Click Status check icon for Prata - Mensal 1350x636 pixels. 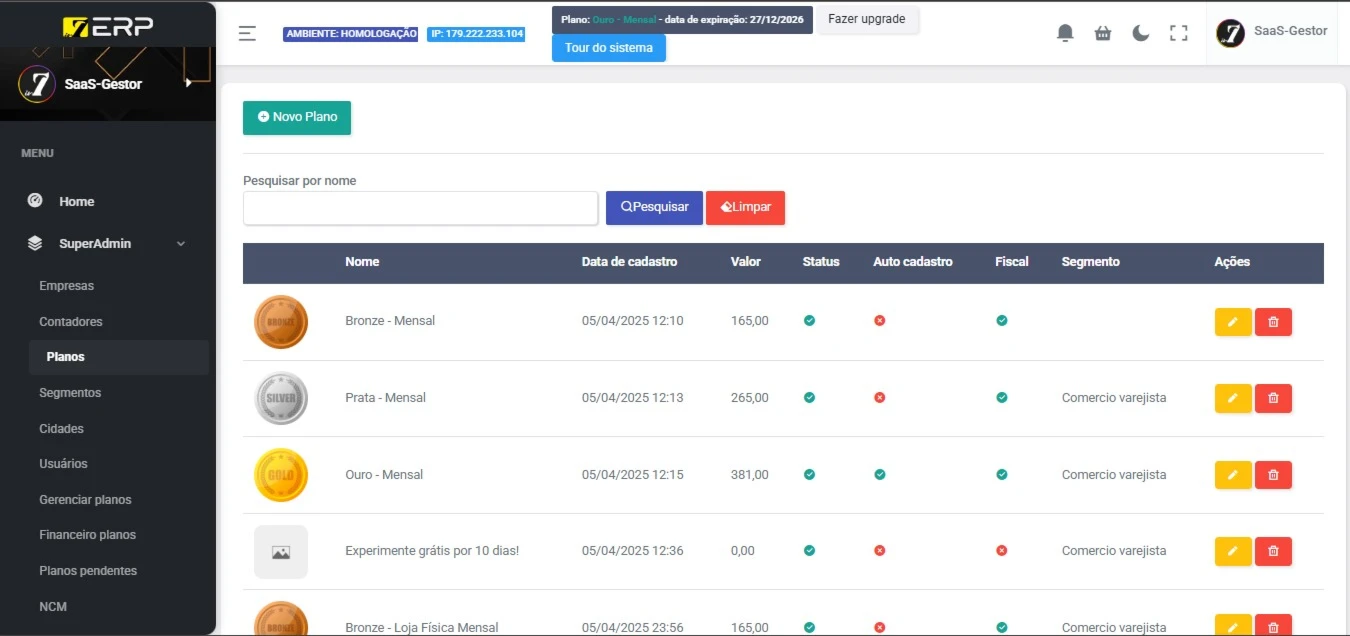[809, 398]
